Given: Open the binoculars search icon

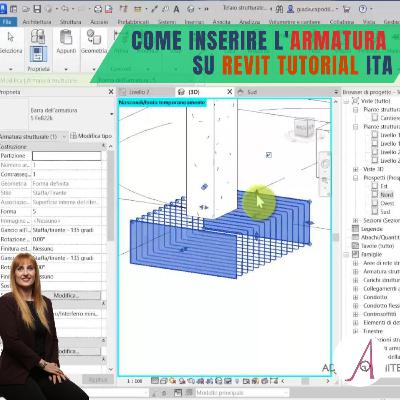Looking at the screenshot, I should pos(279,9).
